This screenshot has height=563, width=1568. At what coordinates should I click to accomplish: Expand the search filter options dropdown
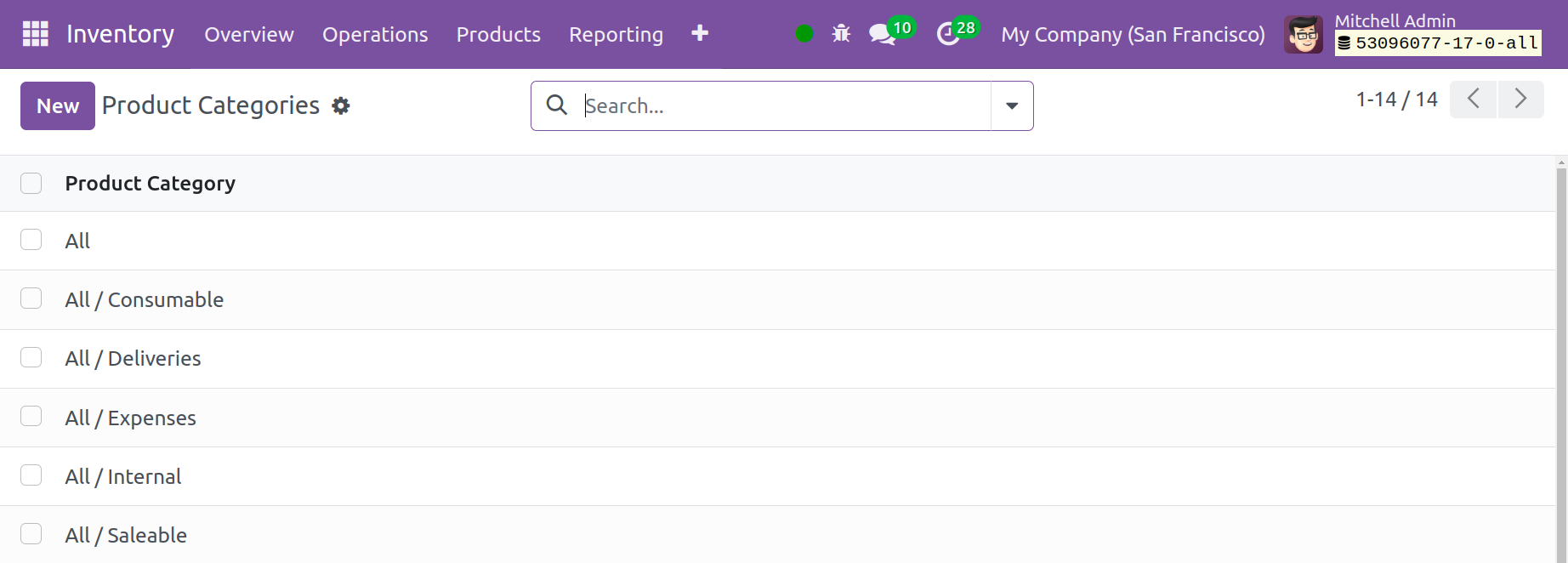[x=1012, y=106]
